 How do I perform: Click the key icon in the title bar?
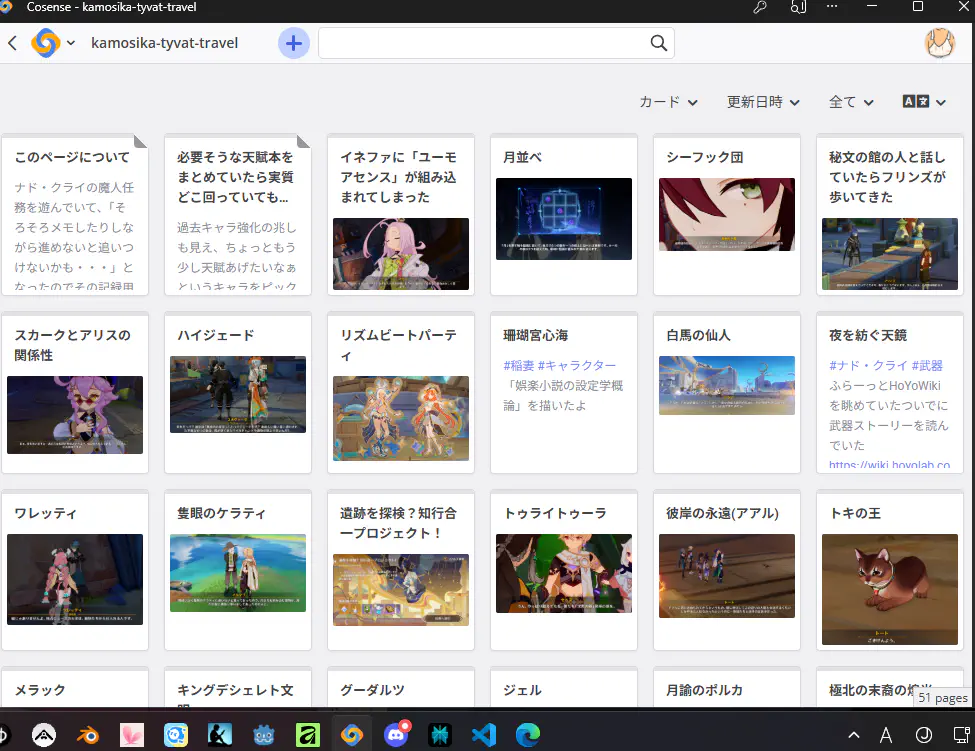(759, 8)
